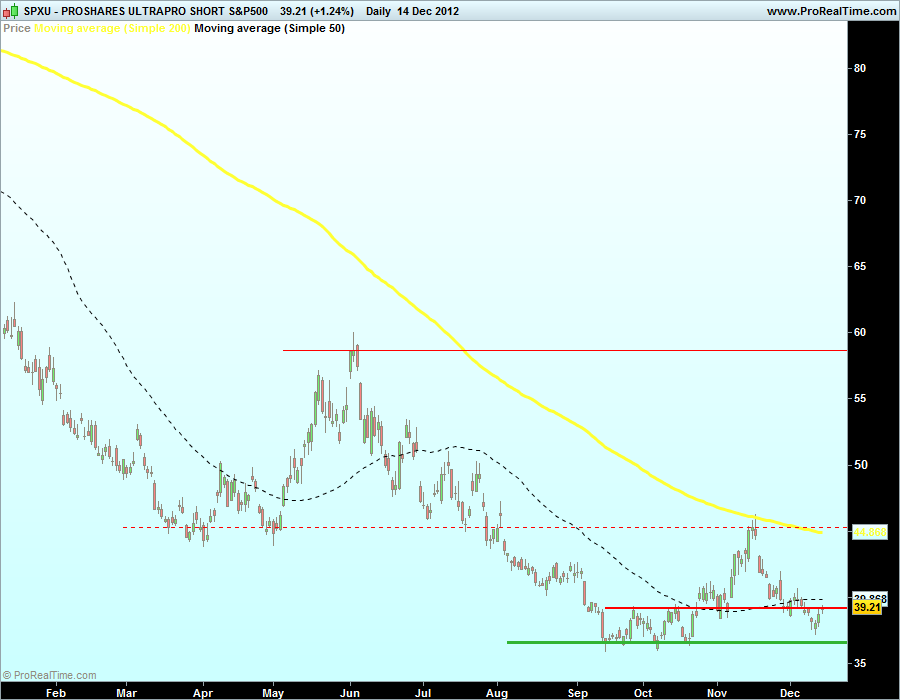Click the 65 price axis label

coord(860,266)
